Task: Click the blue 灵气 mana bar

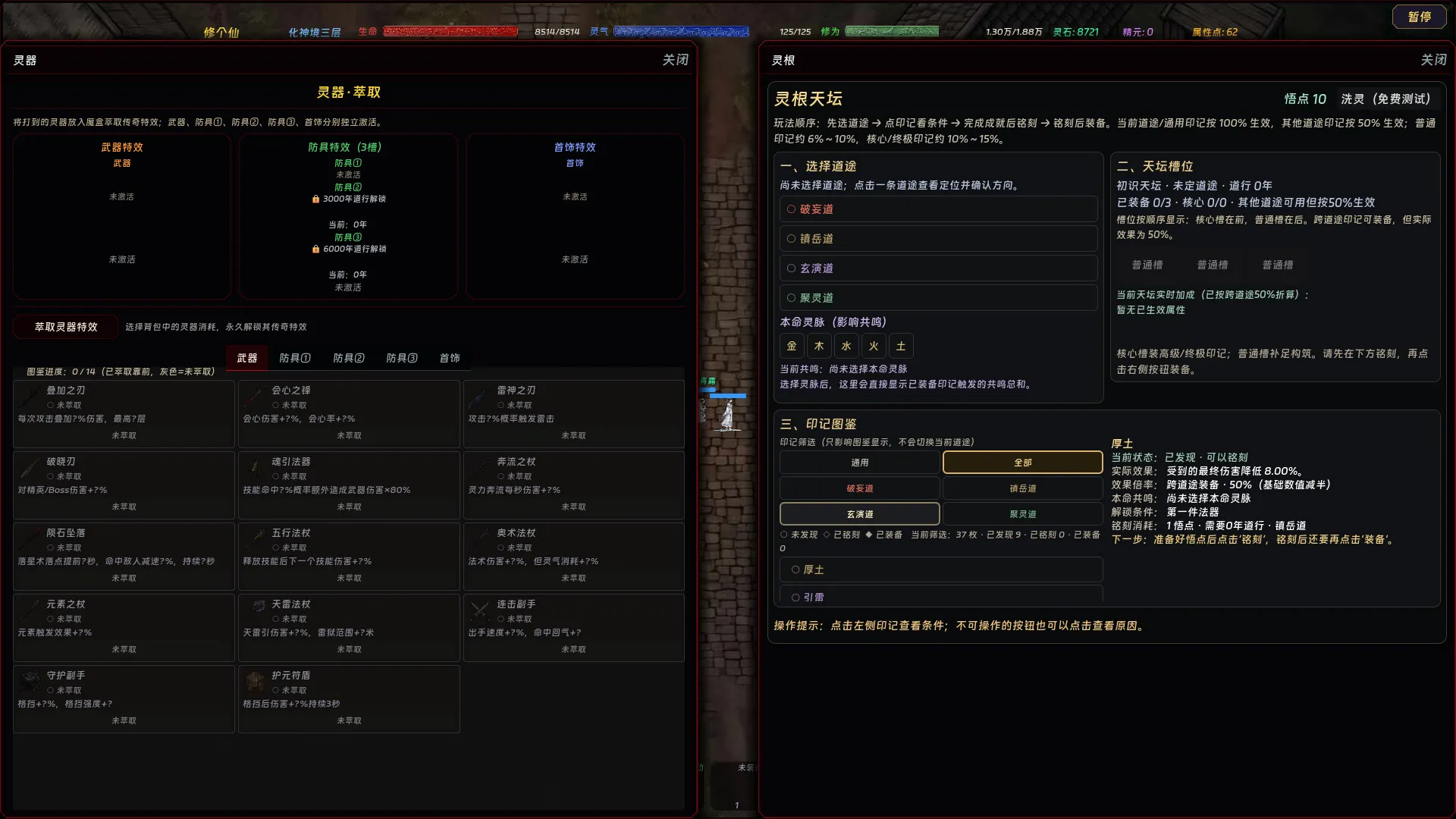Action: 681,32
